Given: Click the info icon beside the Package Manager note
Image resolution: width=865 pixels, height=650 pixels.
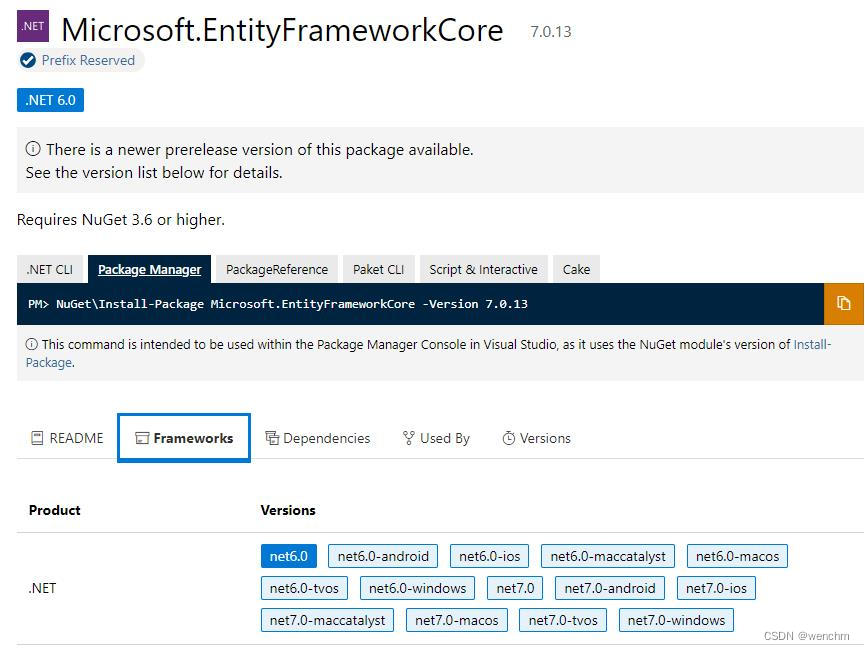Looking at the screenshot, I should tap(31, 344).
